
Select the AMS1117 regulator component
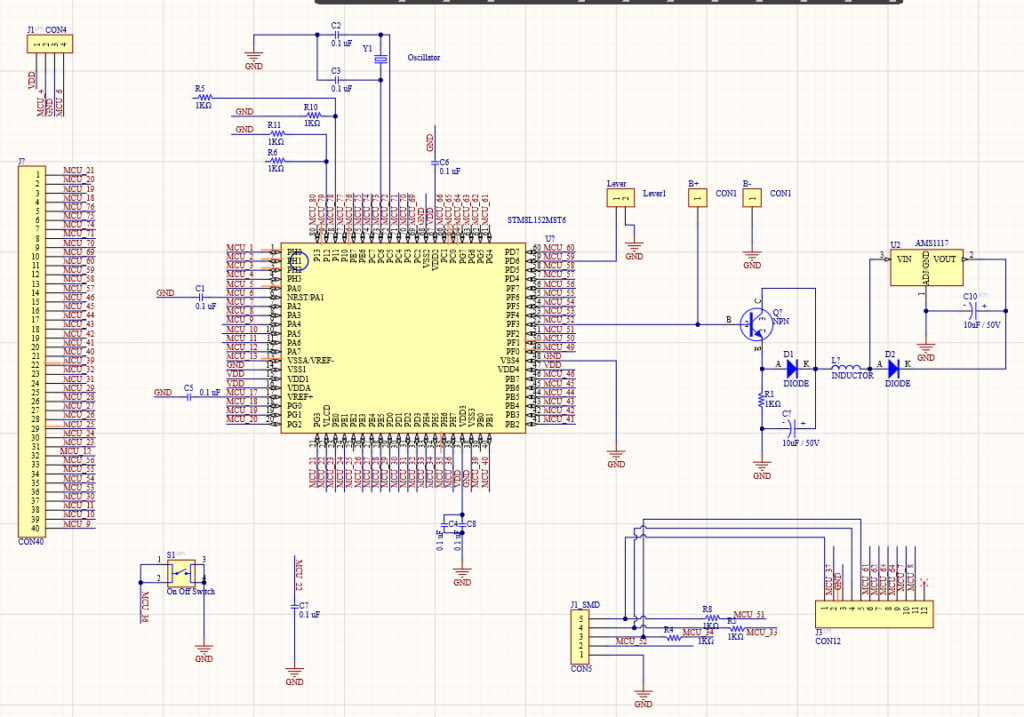pos(926,266)
